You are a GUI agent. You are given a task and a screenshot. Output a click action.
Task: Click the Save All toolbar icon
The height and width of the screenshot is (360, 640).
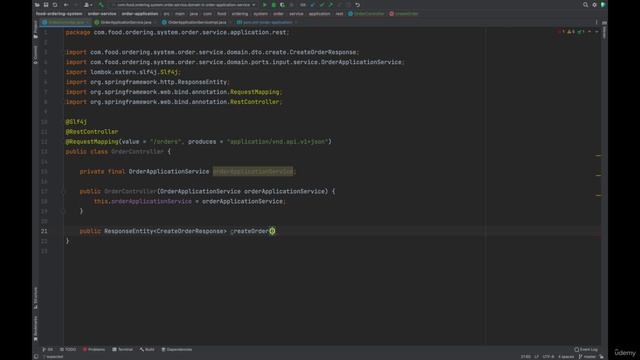[46, 5]
